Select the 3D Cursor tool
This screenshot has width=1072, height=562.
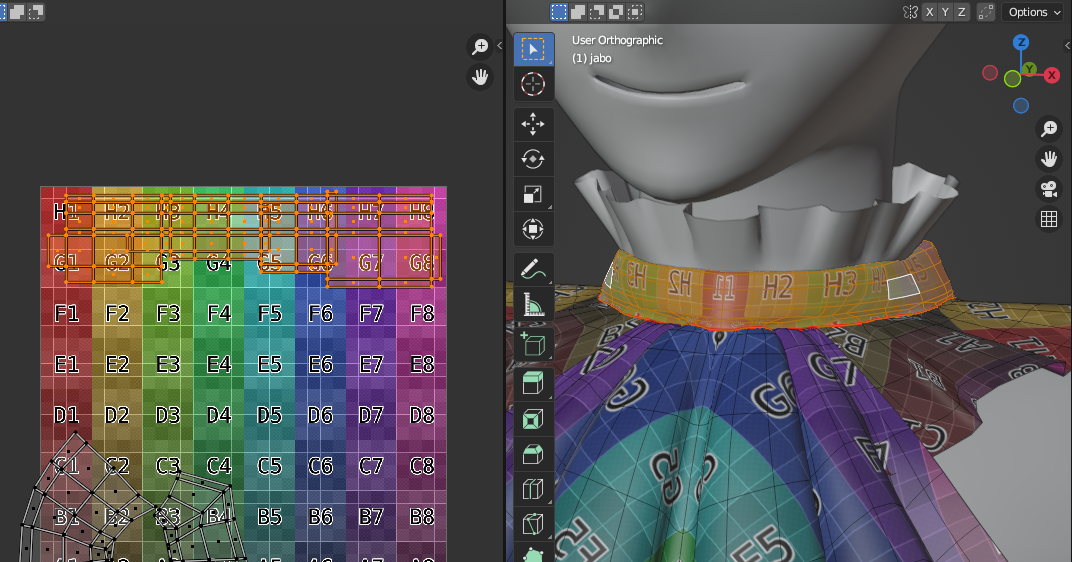(x=533, y=85)
